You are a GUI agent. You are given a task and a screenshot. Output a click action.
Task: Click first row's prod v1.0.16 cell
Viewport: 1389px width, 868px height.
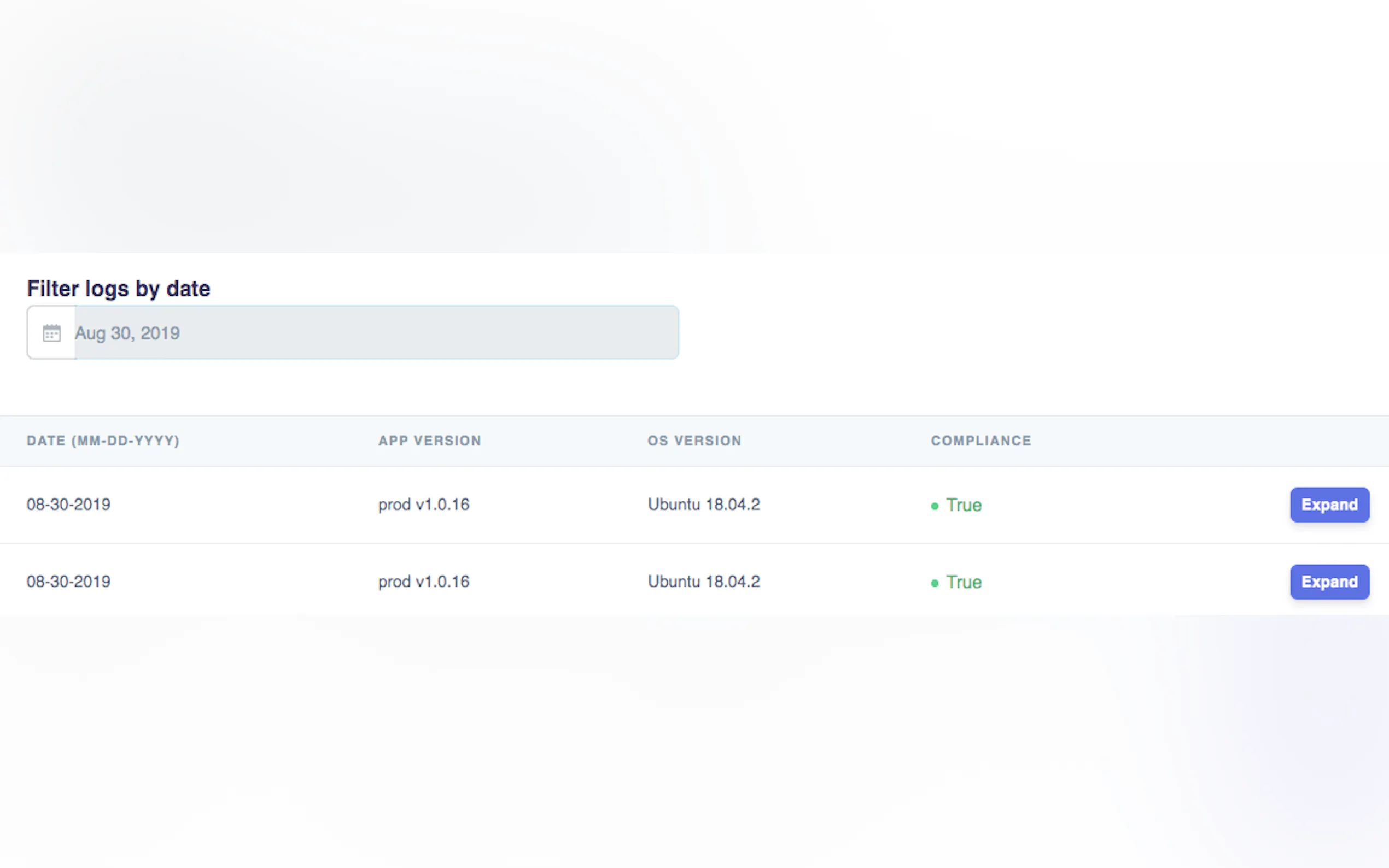(x=424, y=505)
